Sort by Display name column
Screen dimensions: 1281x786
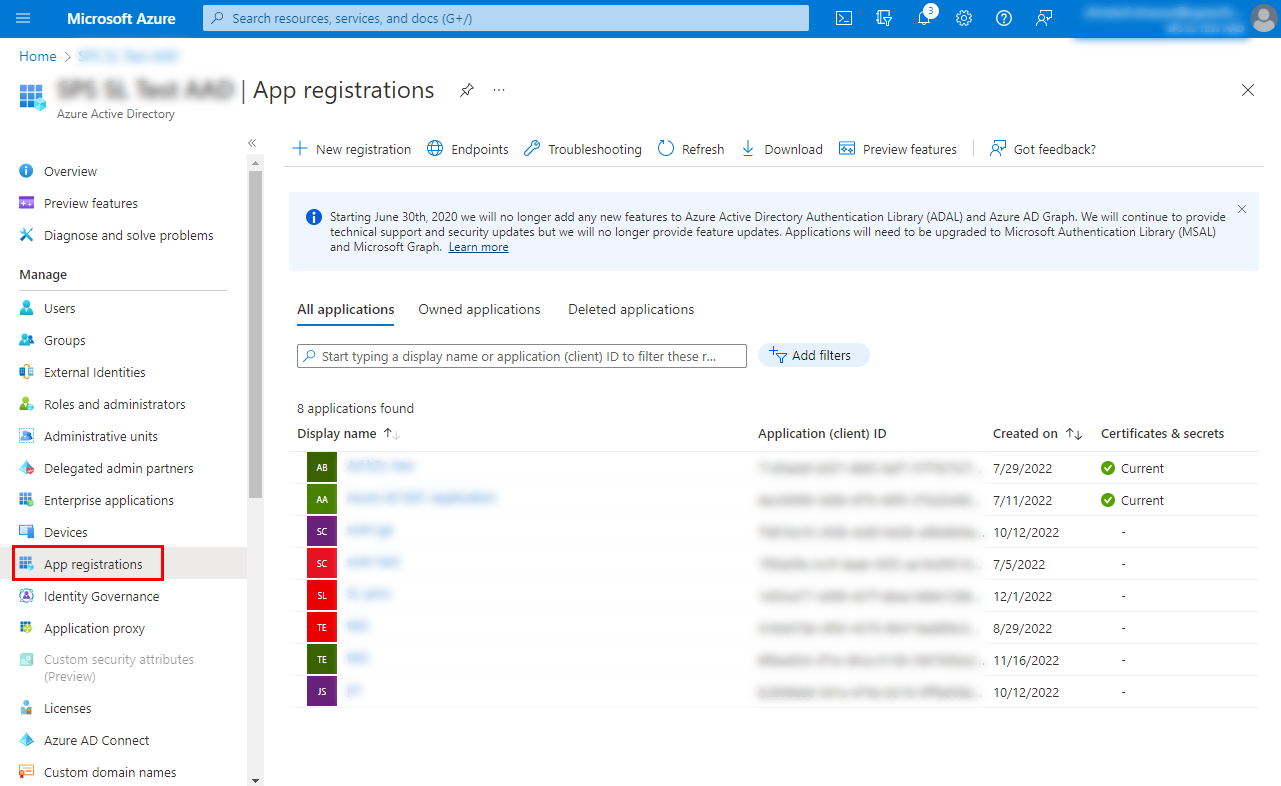(x=348, y=434)
